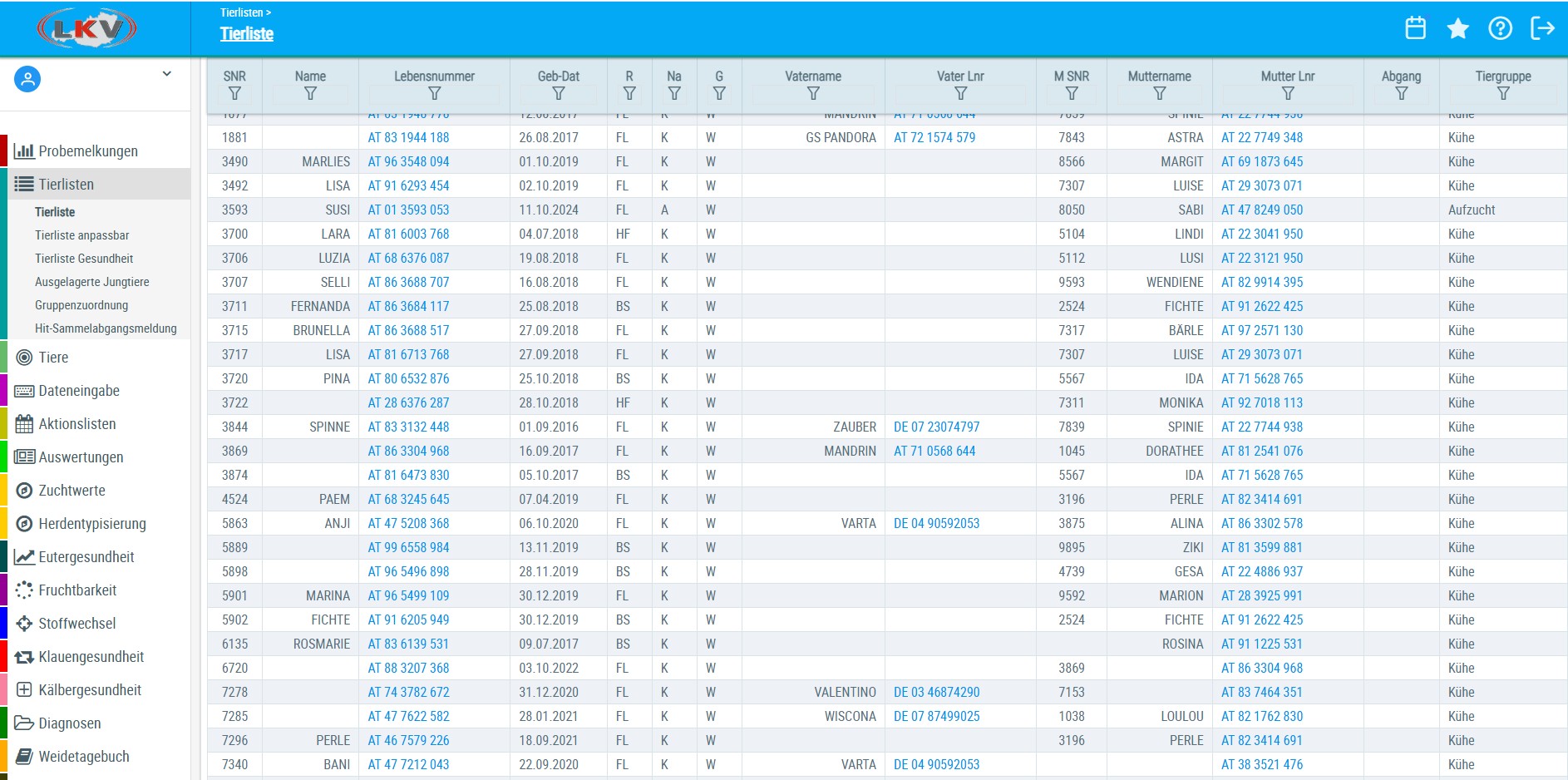Open the Geb-Dat column filter funnel
1568x780 pixels.
tap(559, 94)
